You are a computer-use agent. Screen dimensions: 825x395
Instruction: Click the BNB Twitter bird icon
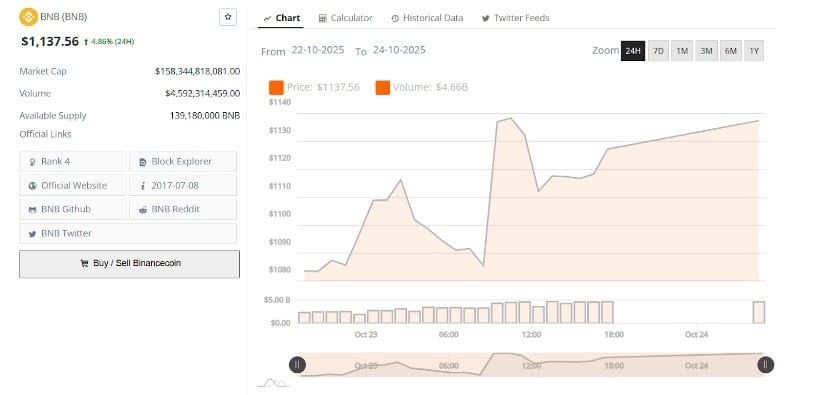coord(33,234)
